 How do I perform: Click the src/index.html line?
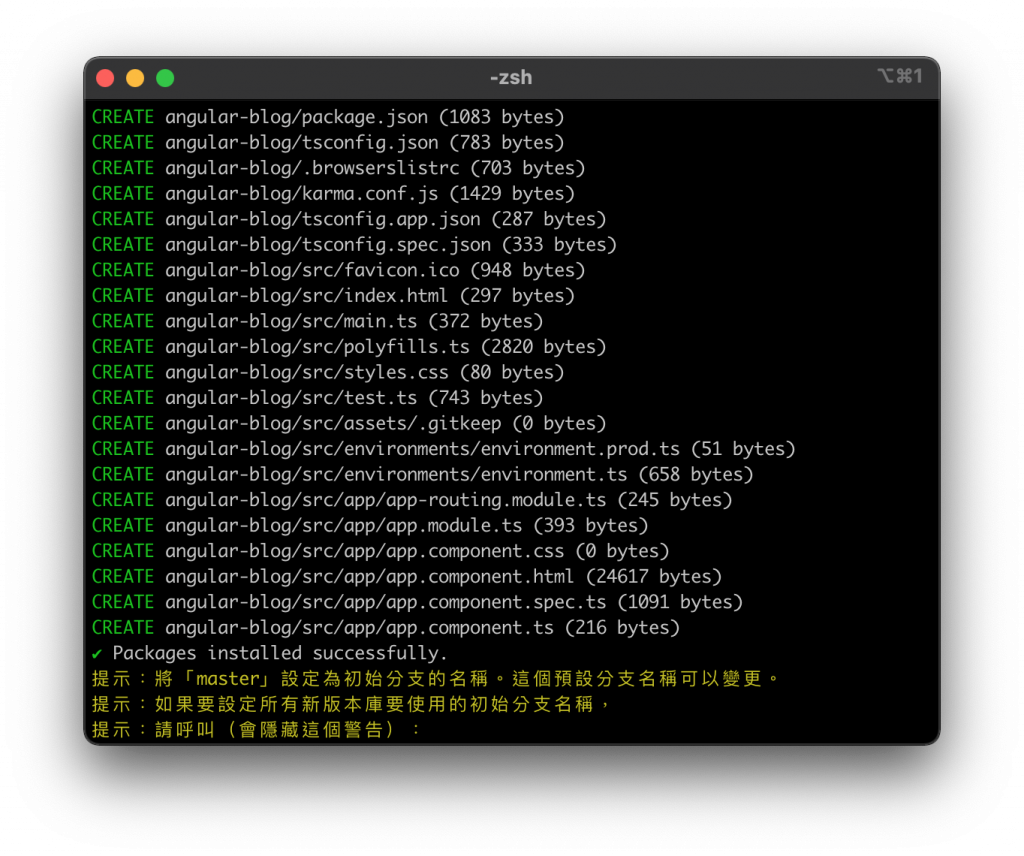coord(333,295)
